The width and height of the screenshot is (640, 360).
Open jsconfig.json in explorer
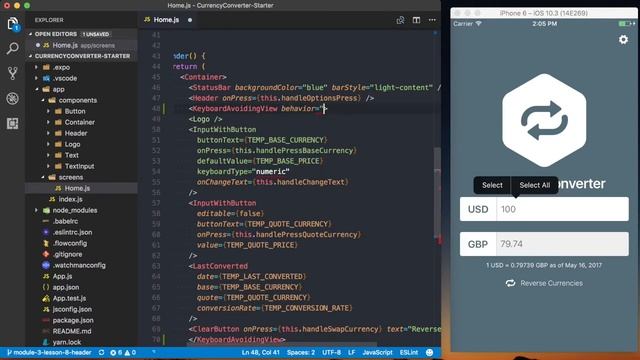(72, 309)
